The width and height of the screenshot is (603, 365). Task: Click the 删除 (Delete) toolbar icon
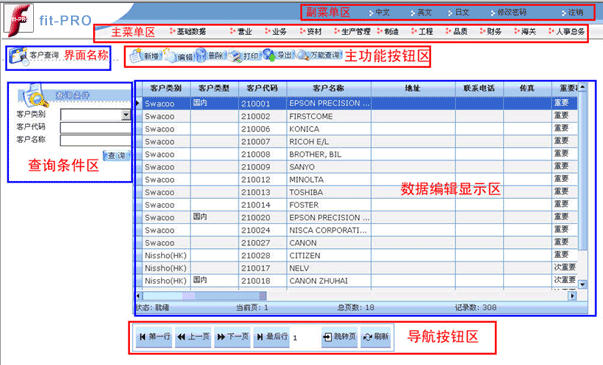pos(210,56)
